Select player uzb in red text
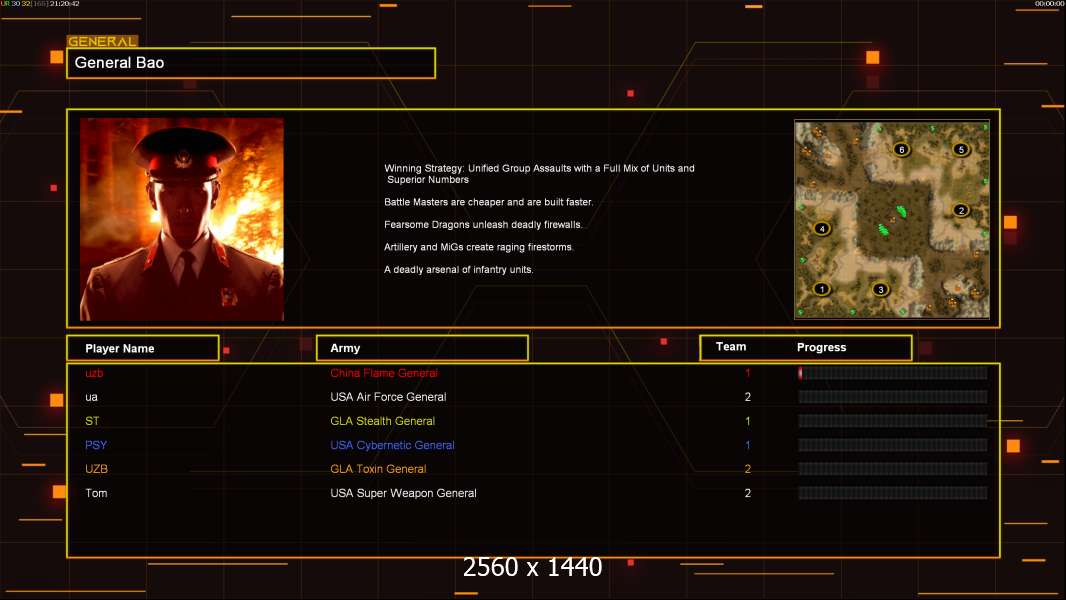This screenshot has width=1066, height=600. [x=94, y=373]
